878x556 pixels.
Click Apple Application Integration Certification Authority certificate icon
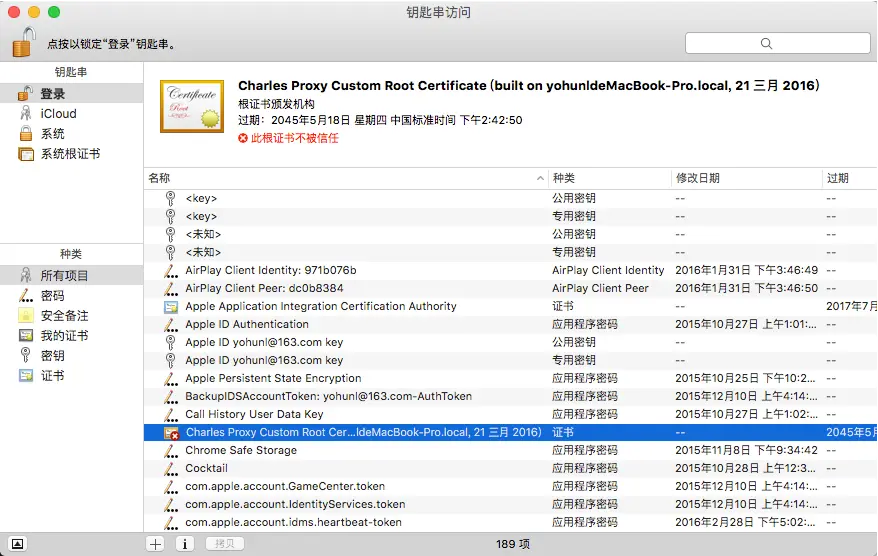pos(171,306)
